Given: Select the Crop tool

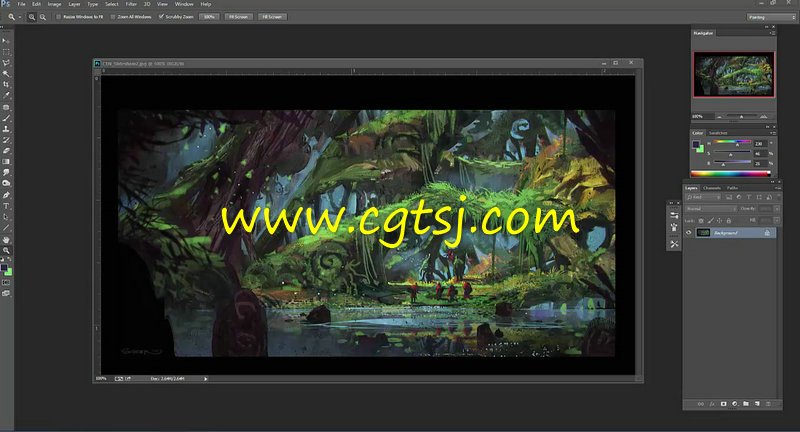Looking at the screenshot, I should [x=6, y=84].
